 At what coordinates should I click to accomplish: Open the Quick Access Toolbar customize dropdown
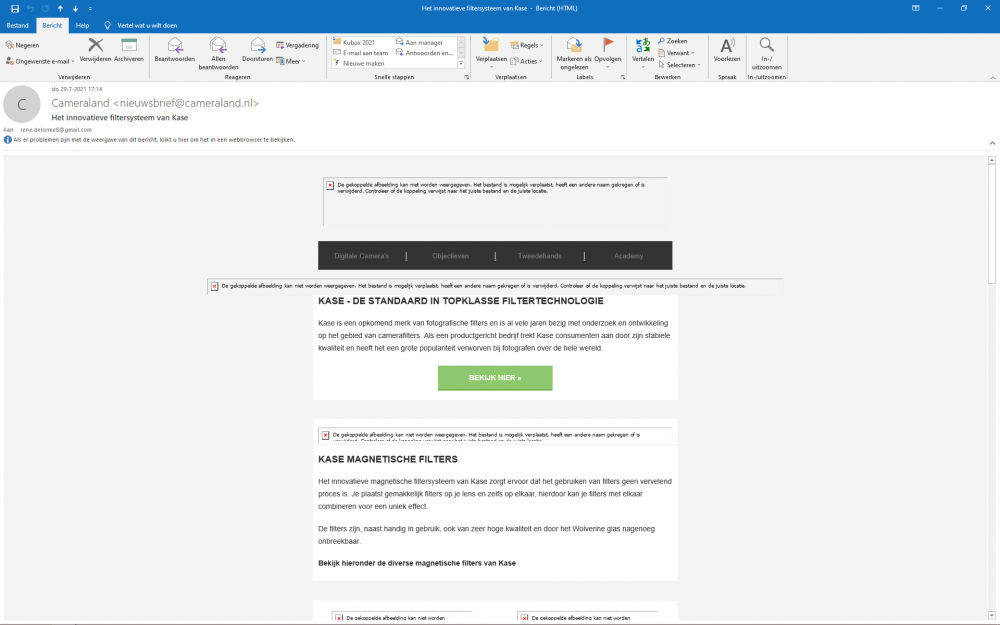pos(90,8)
